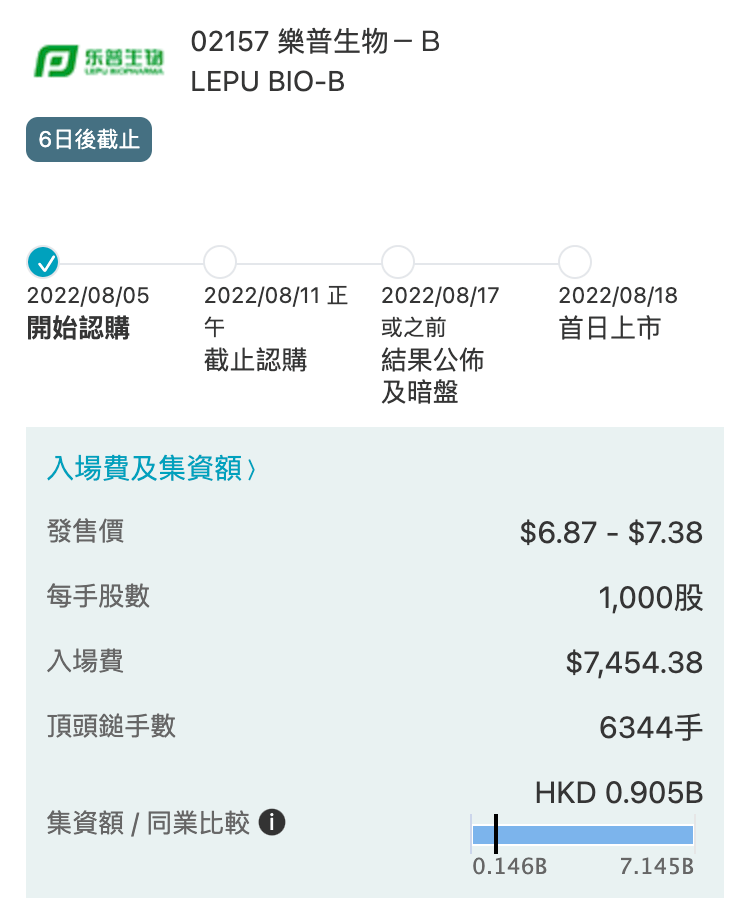Select the 結果公佈及暗盤 step circle
The height and width of the screenshot is (900, 750).
coord(398,262)
